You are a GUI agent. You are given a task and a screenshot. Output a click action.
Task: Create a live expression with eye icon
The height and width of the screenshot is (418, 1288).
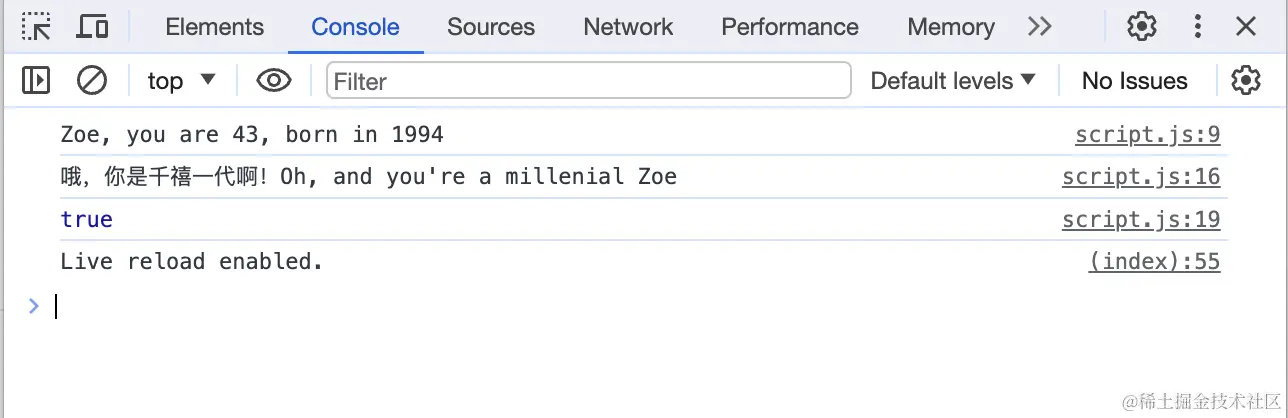(x=273, y=80)
